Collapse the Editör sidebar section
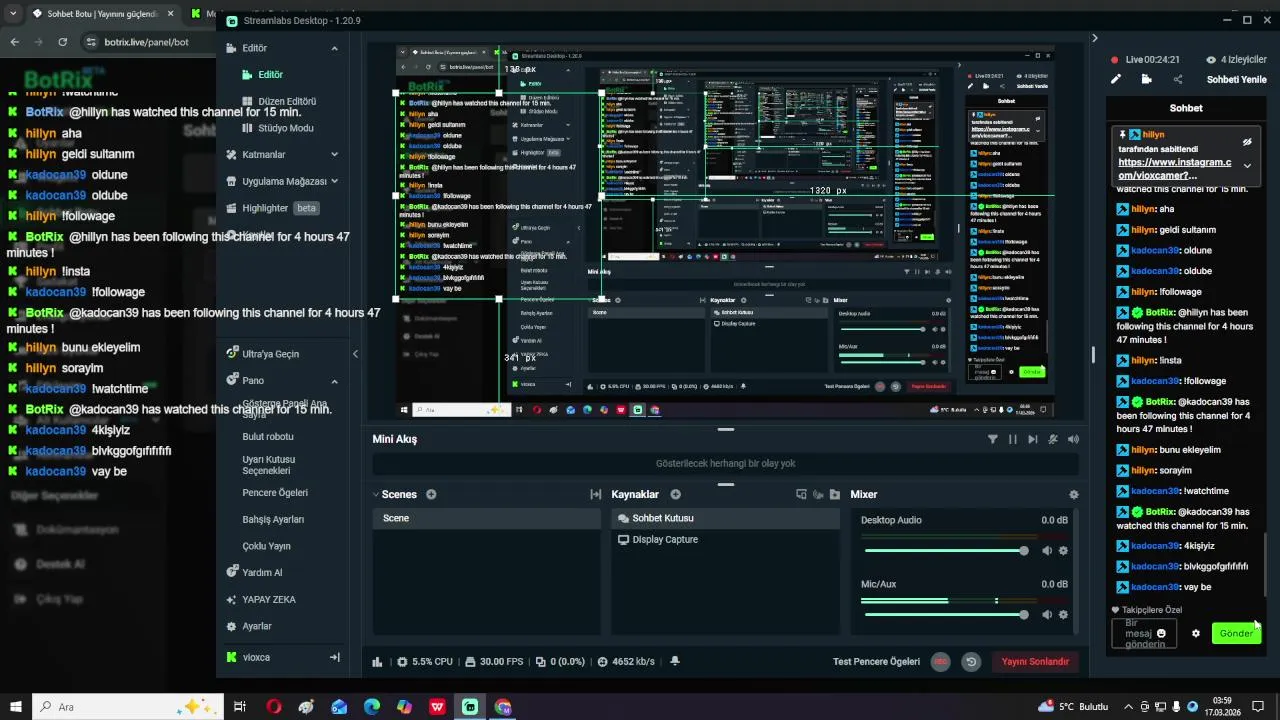Viewport: 1280px width, 720px height. [334, 48]
